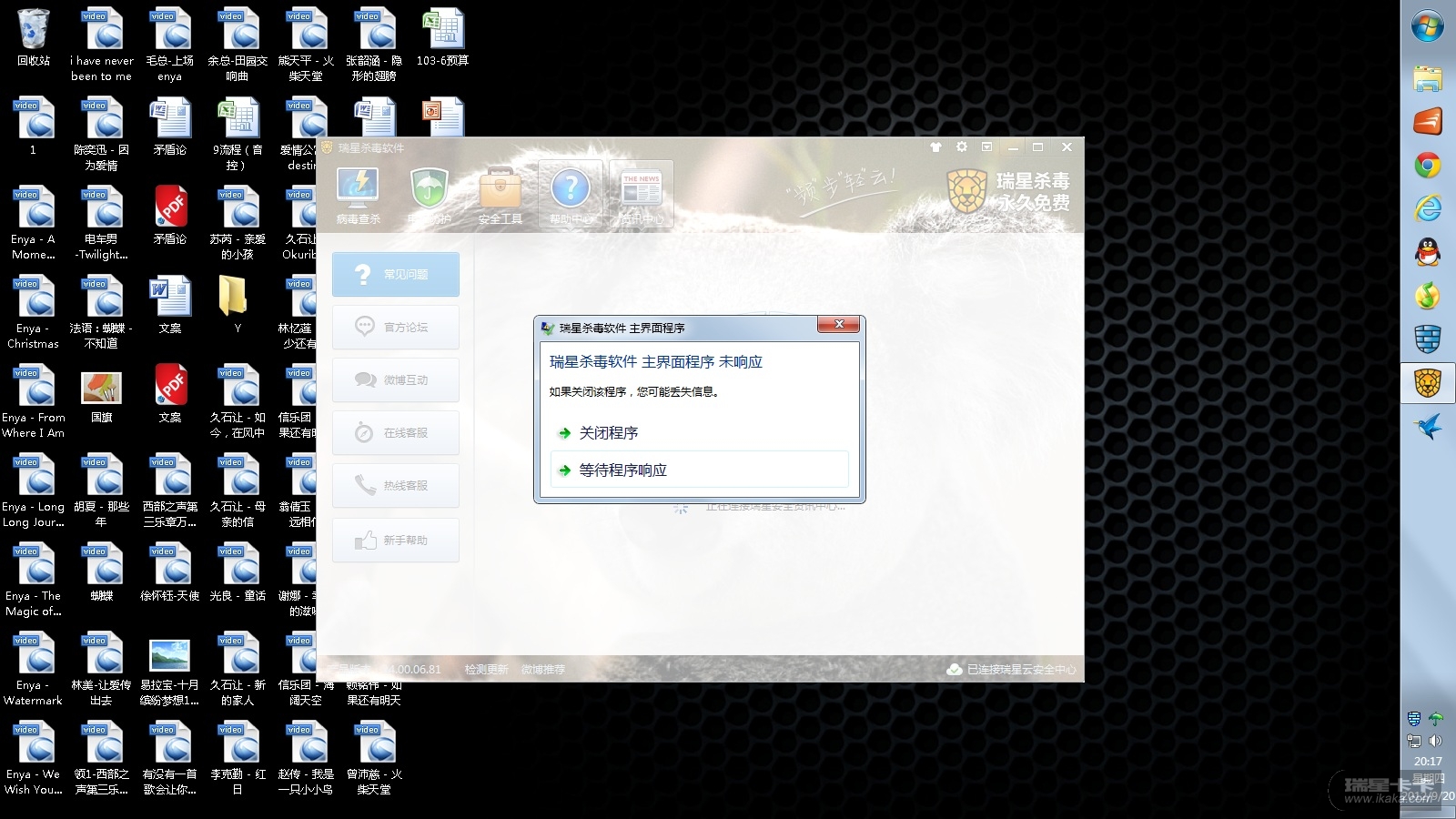Click the network tray icon
The image size is (1456, 819).
tap(1414, 741)
